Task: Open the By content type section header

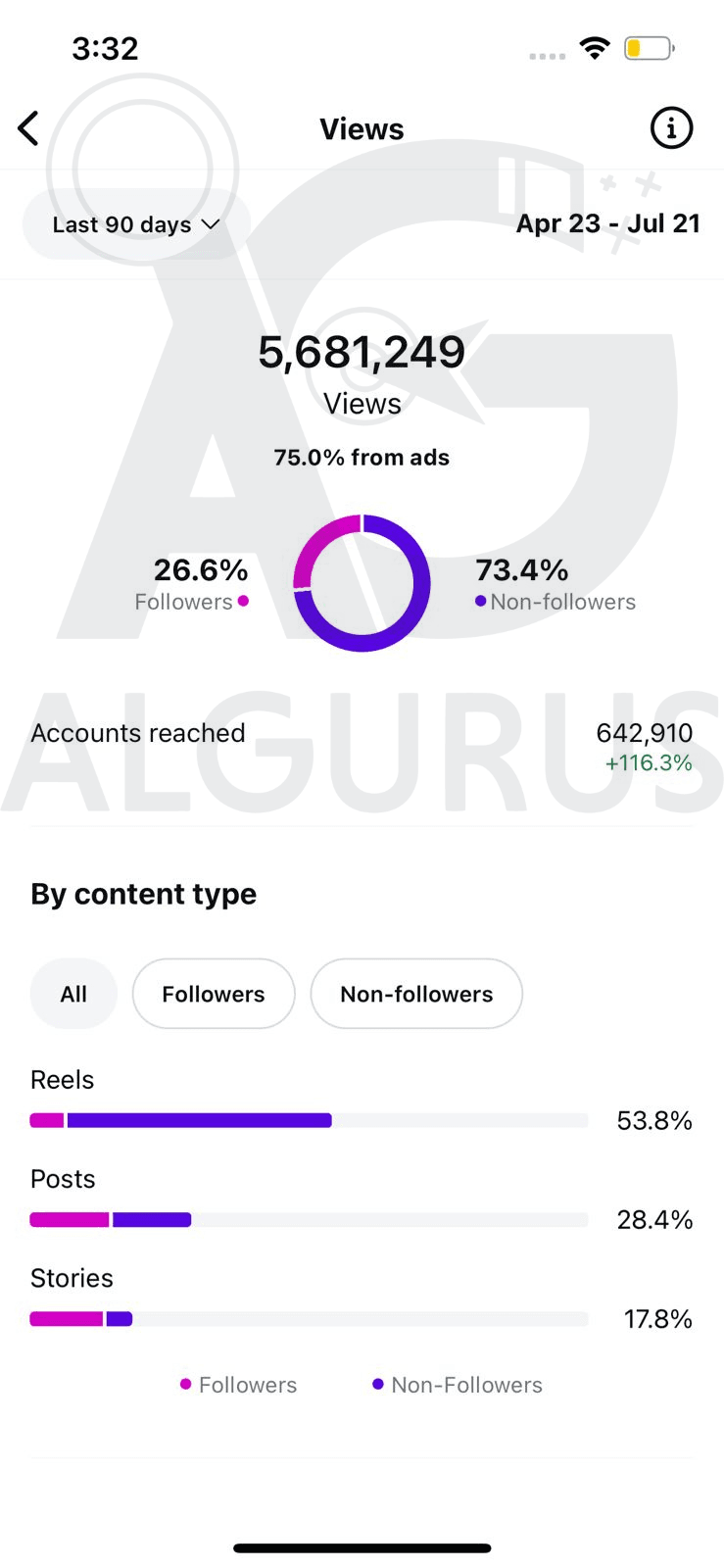Action: [143, 893]
